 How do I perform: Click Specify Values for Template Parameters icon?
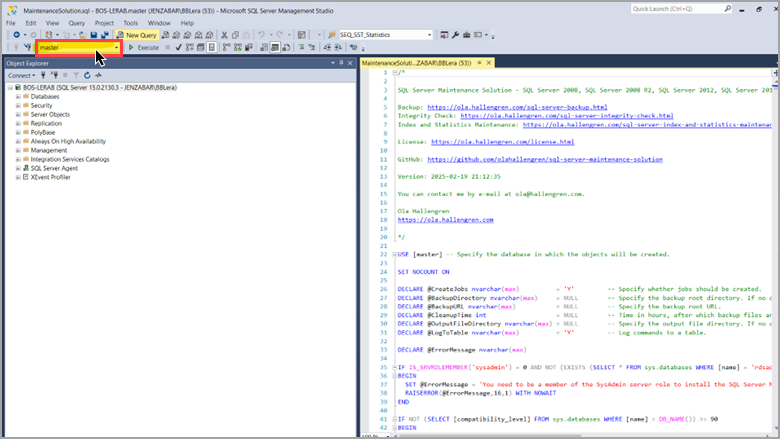click(x=353, y=47)
